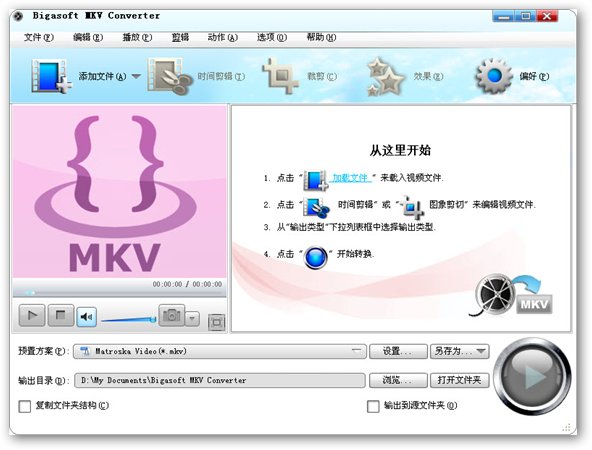
Task: Click the 时间剪辑(T) toolbar label
Action: coord(221,76)
